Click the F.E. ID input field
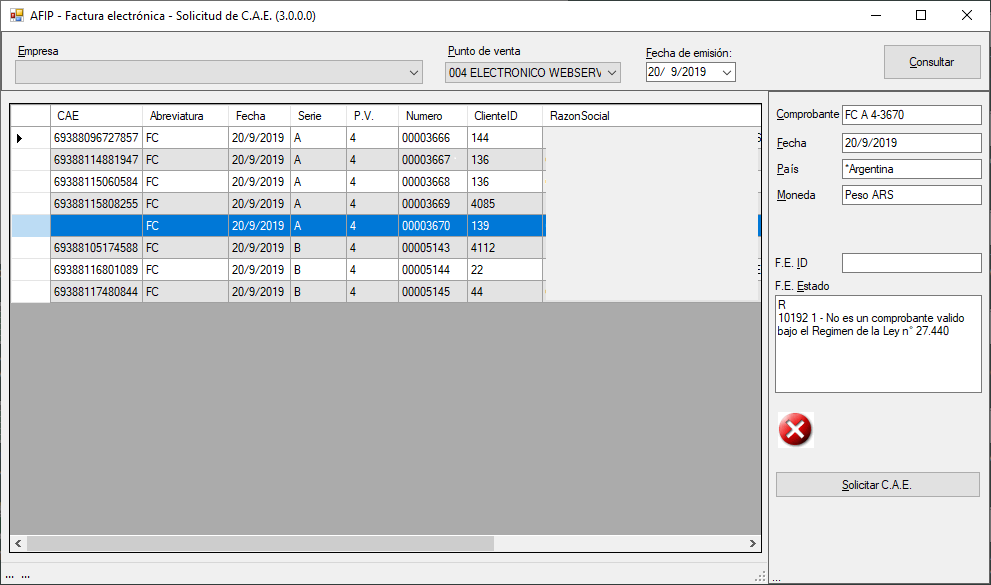This screenshot has height=585, width=991. pyautogui.click(x=911, y=263)
